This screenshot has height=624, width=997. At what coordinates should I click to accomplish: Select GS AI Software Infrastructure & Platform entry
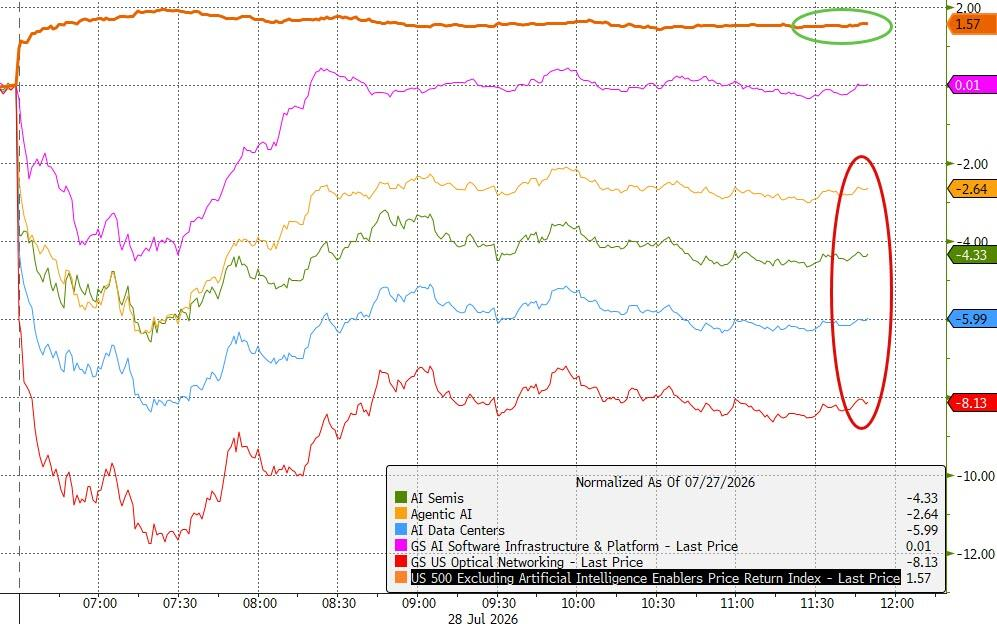(x=574, y=546)
